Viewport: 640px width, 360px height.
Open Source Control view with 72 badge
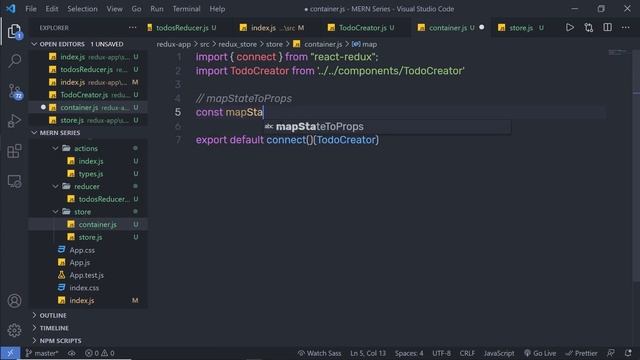[x=15, y=91]
